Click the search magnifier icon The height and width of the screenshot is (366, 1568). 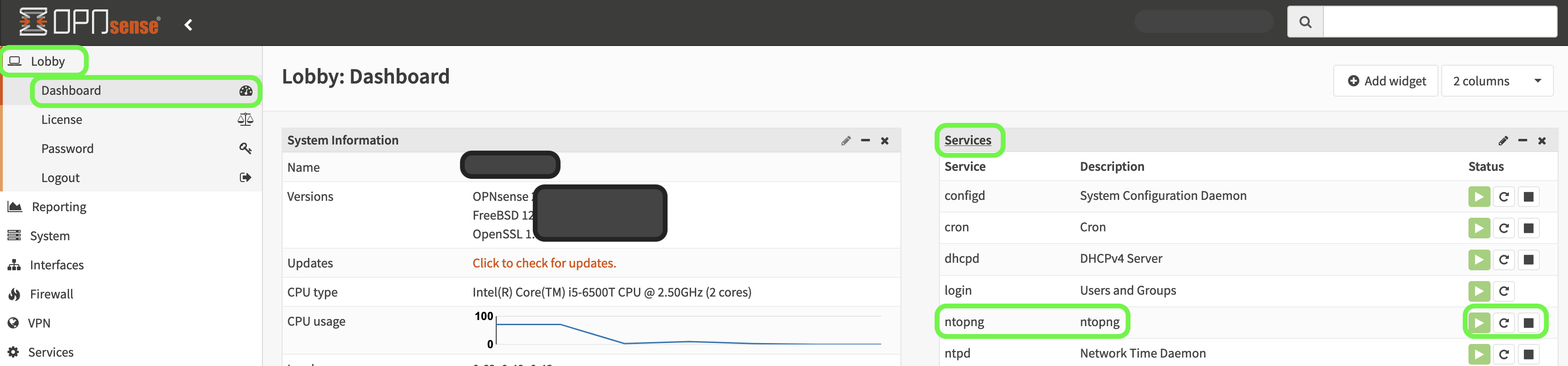pos(1305,22)
